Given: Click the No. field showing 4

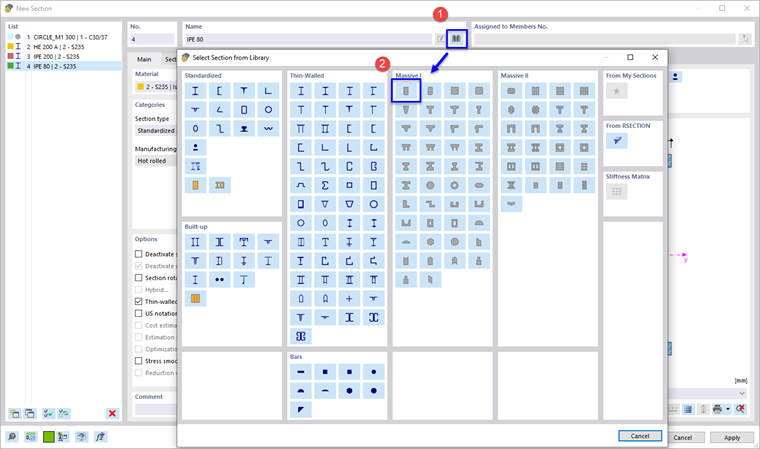Looking at the screenshot, I should (x=152, y=39).
